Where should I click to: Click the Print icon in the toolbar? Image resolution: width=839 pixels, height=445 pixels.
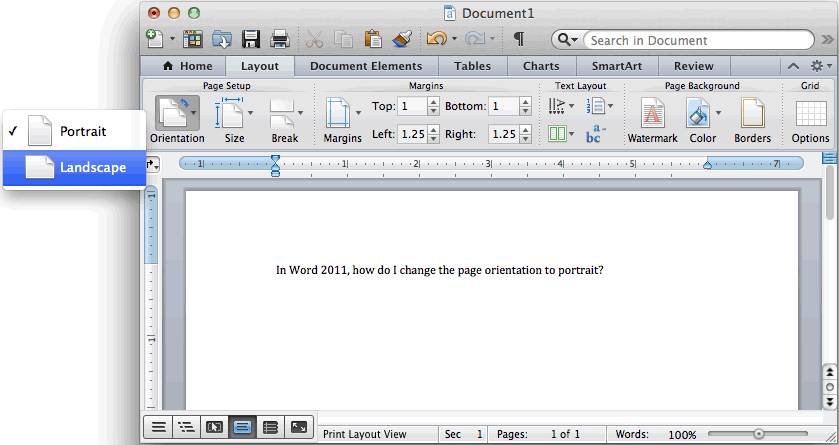click(x=279, y=39)
